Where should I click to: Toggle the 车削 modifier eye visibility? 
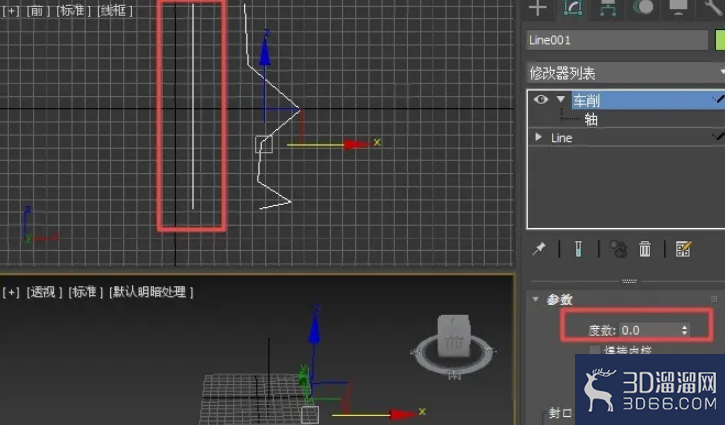click(541, 99)
